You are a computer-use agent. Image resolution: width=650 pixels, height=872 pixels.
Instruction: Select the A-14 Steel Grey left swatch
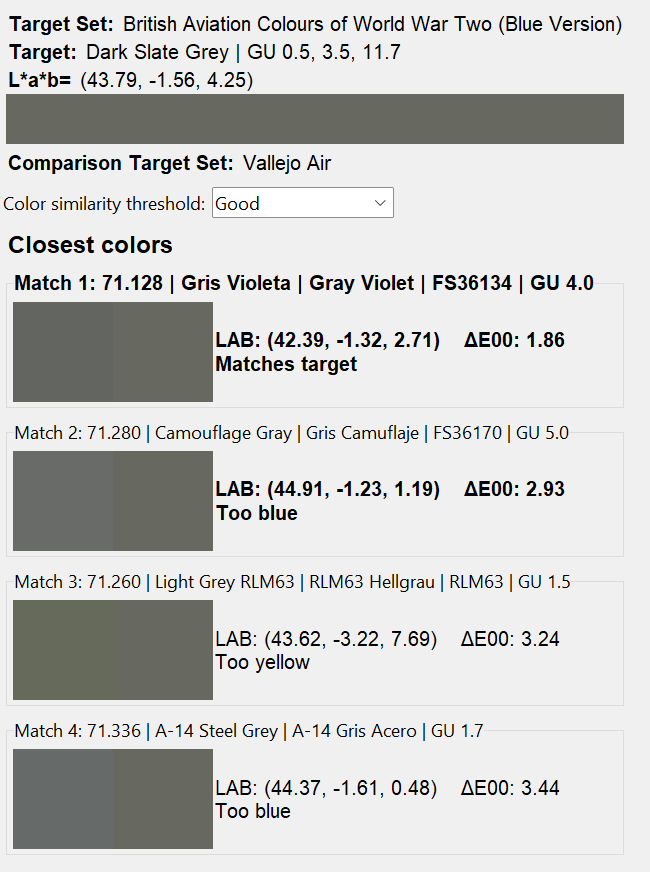click(x=63, y=799)
